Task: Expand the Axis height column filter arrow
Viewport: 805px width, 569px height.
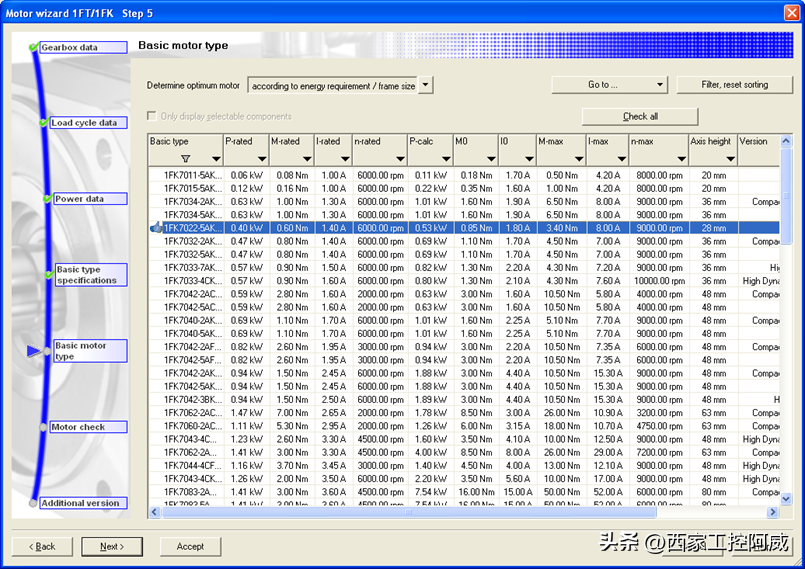Action: [x=730, y=159]
